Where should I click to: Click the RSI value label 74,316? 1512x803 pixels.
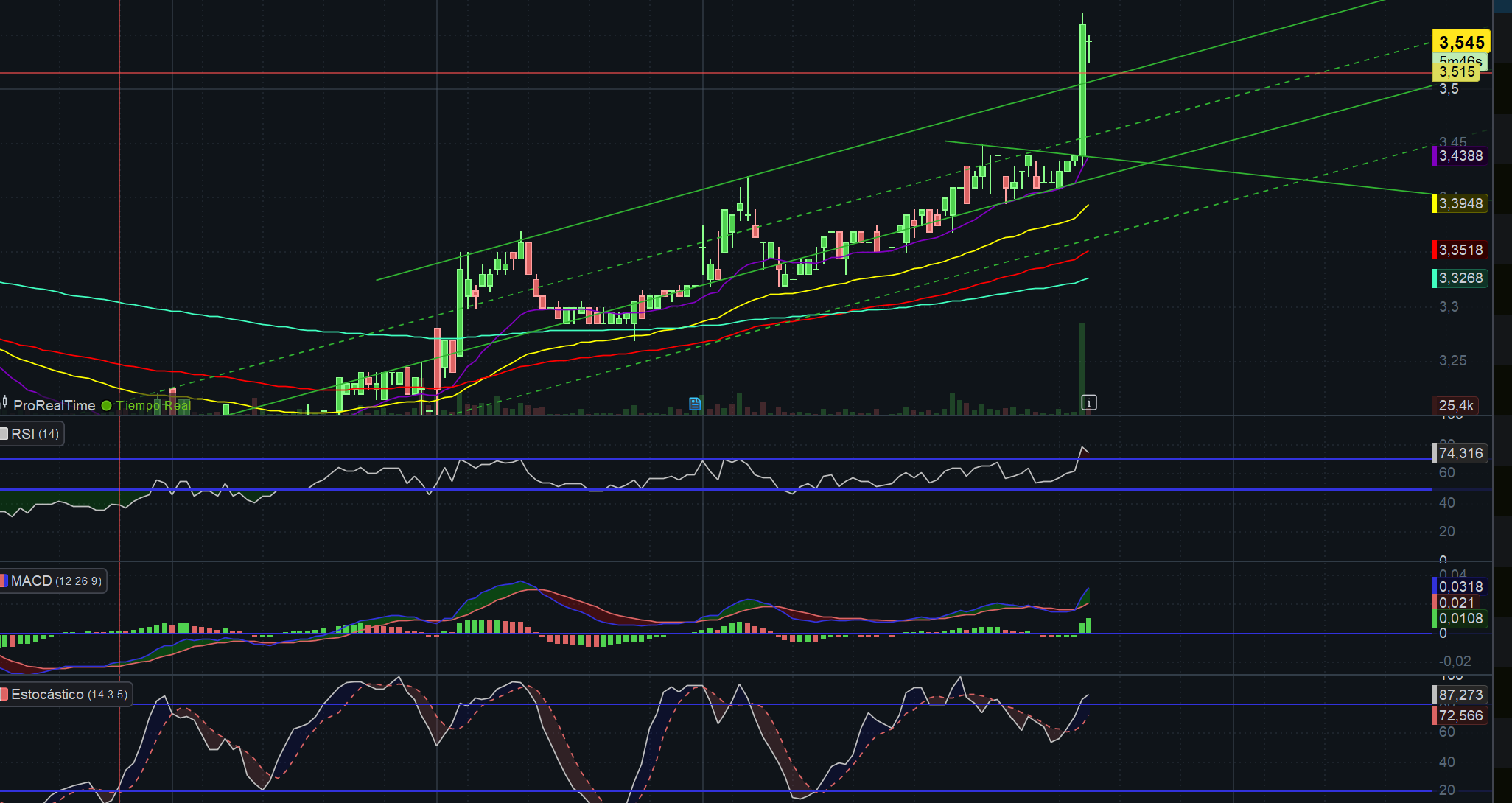(1460, 453)
